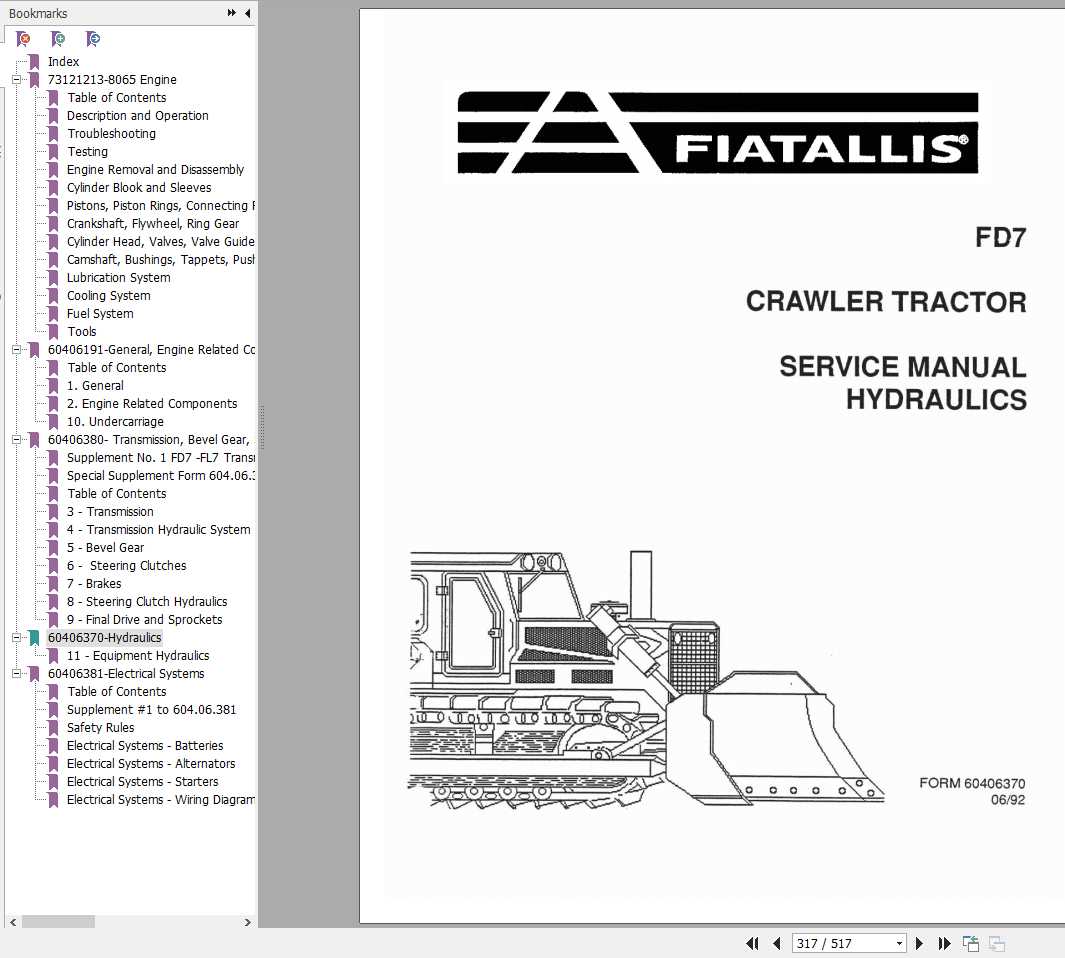1065x958 pixels.
Task: Select 60406191-General, Engine Related bookmark
Action: click(x=151, y=349)
